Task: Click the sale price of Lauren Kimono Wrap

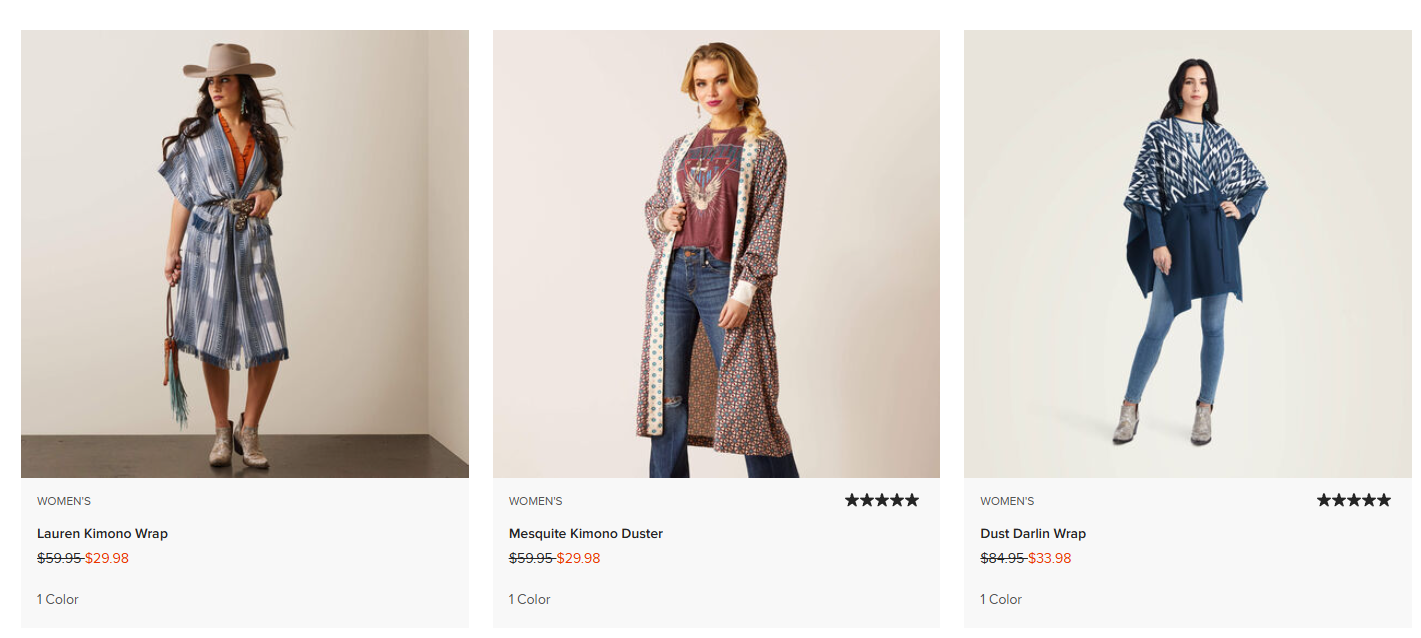Action: tap(106, 558)
